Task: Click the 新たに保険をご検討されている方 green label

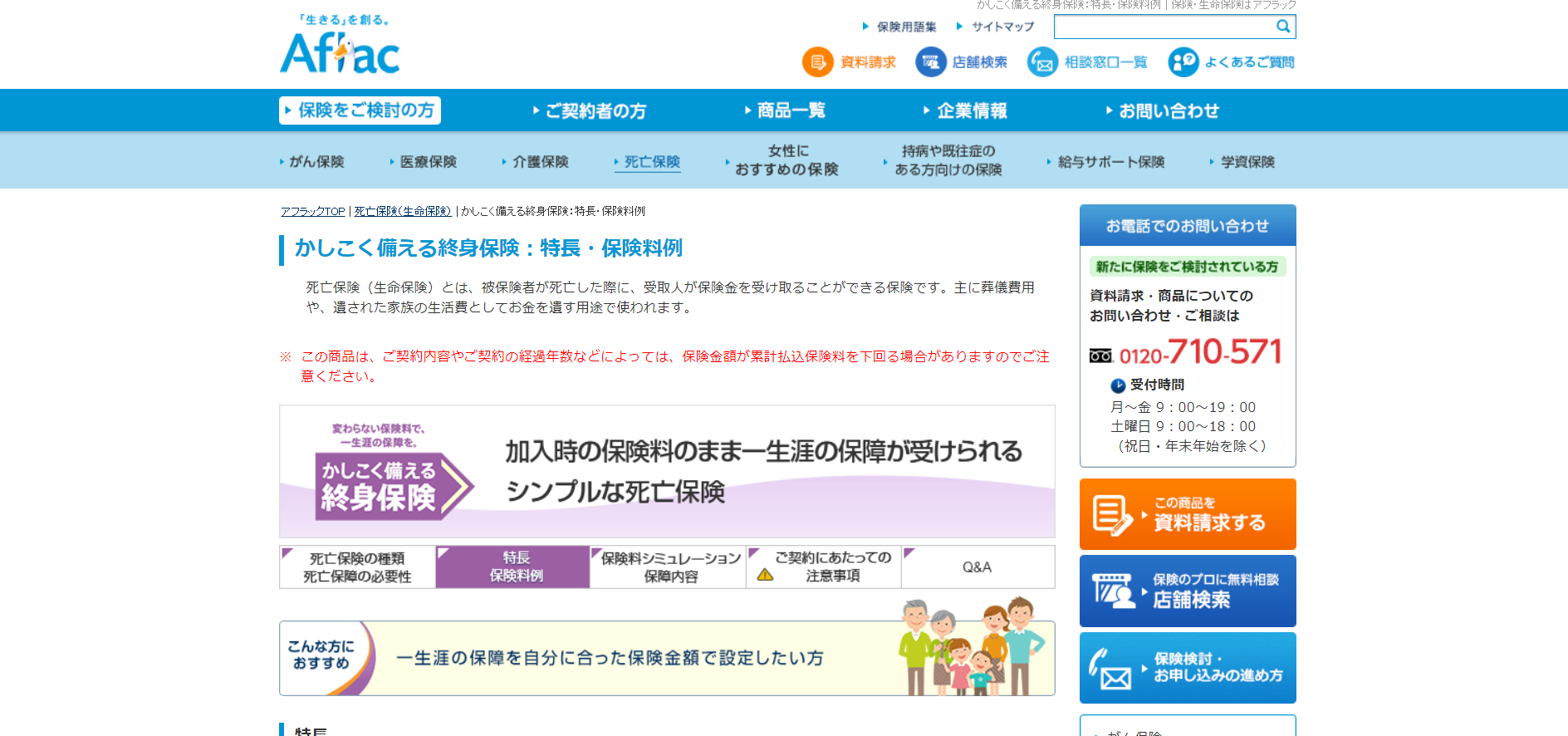Action: 1188,267
